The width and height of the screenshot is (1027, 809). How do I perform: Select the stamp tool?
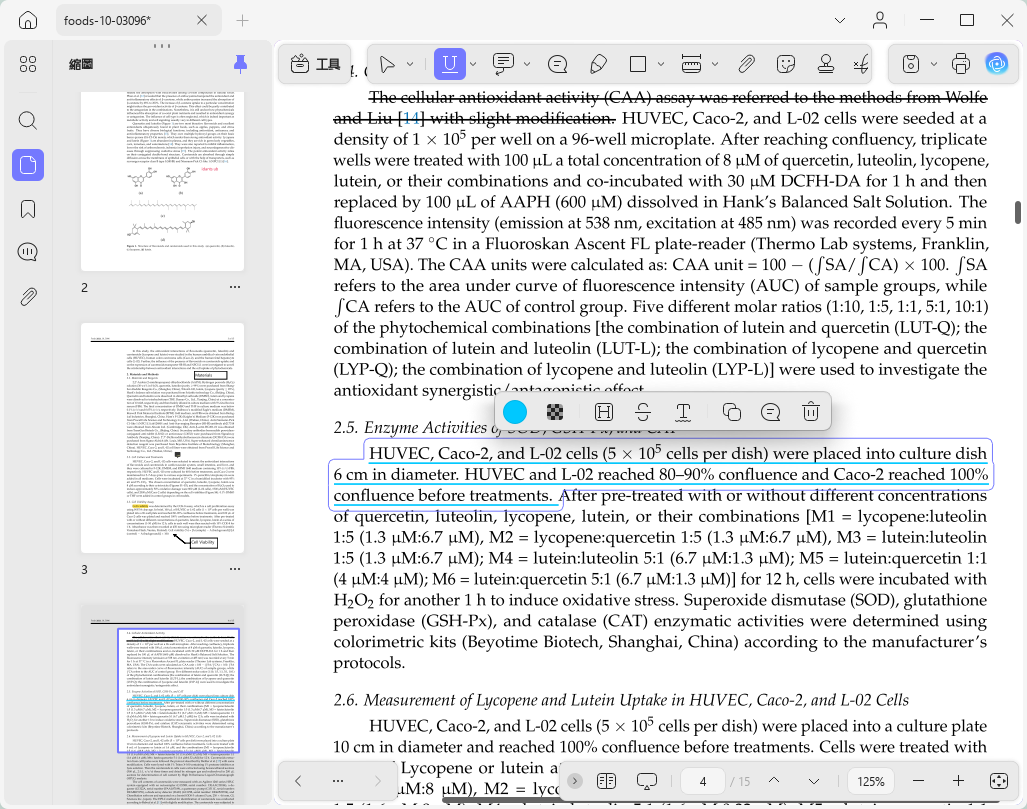(x=825, y=64)
